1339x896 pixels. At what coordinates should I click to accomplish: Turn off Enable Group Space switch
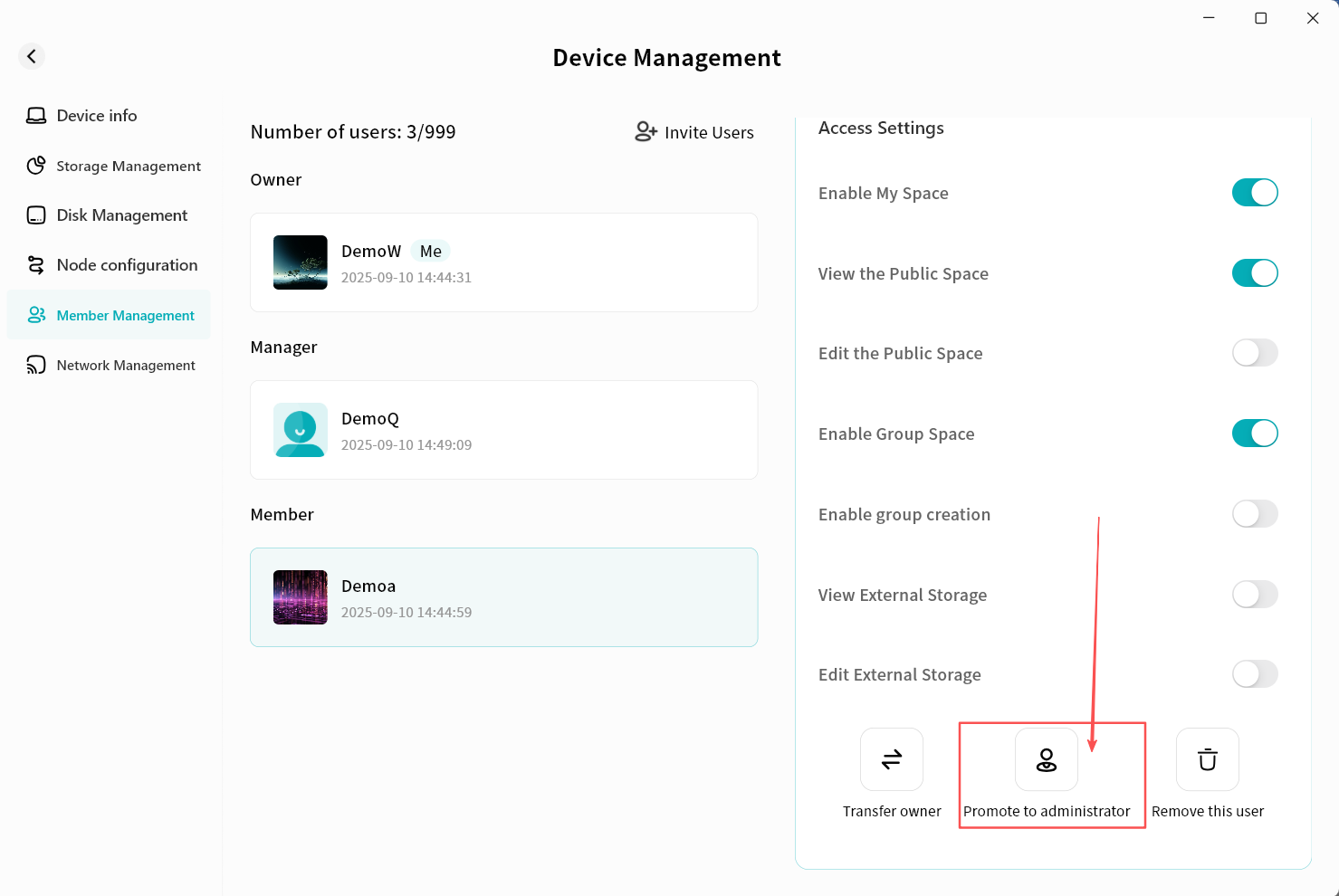click(x=1255, y=434)
